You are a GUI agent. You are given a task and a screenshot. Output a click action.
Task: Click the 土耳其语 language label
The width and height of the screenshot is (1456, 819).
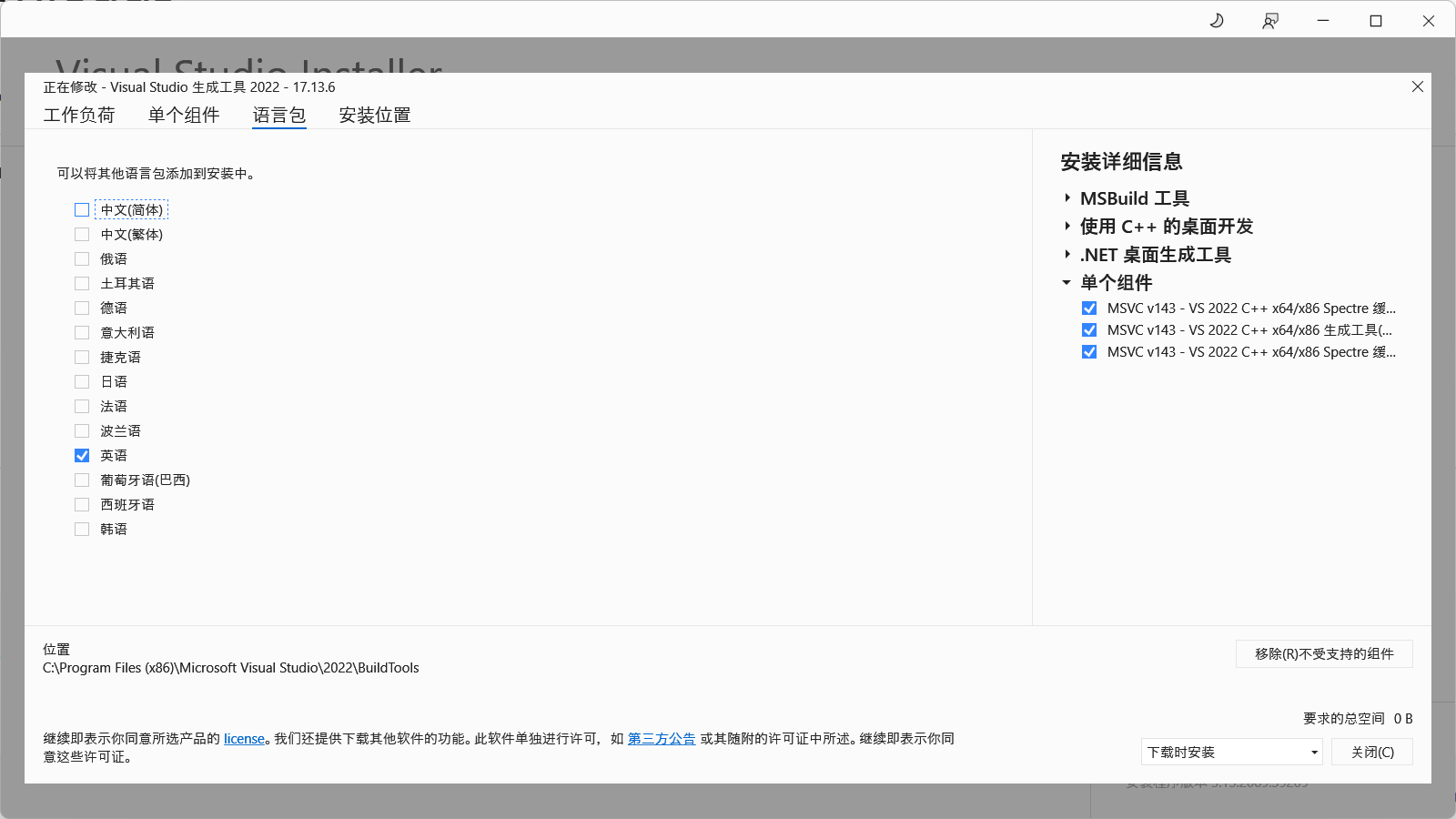127,284
